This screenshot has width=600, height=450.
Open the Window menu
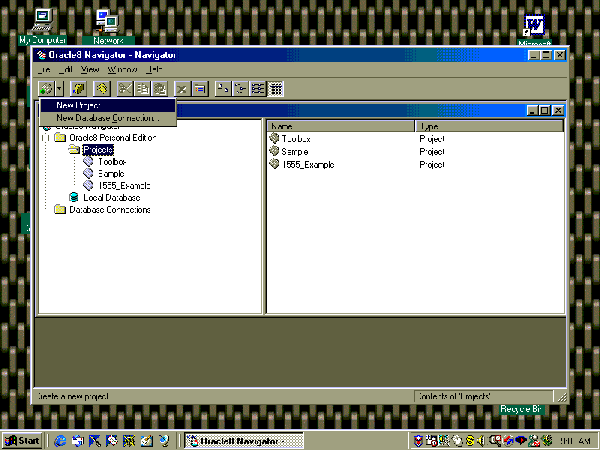tap(122, 70)
